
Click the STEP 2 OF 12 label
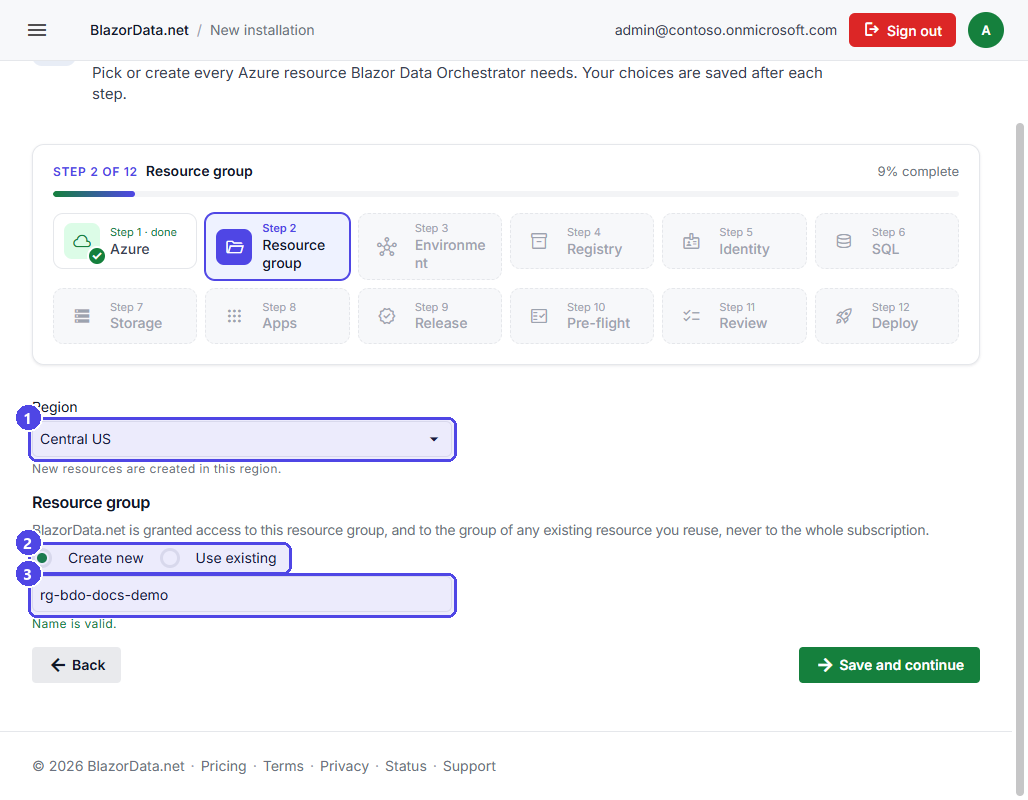point(95,172)
